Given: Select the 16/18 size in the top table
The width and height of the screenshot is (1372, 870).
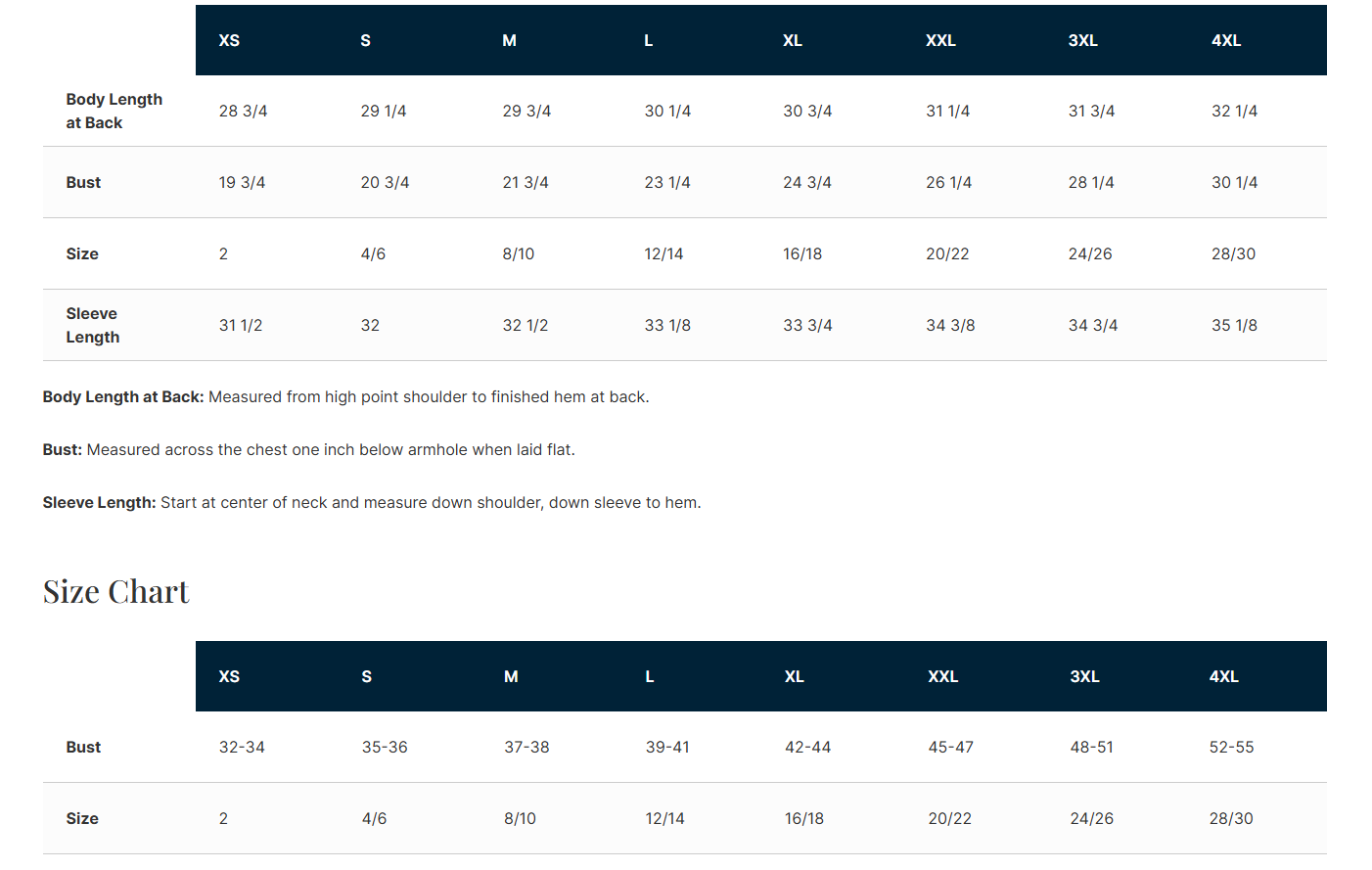Looking at the screenshot, I should (x=802, y=253).
